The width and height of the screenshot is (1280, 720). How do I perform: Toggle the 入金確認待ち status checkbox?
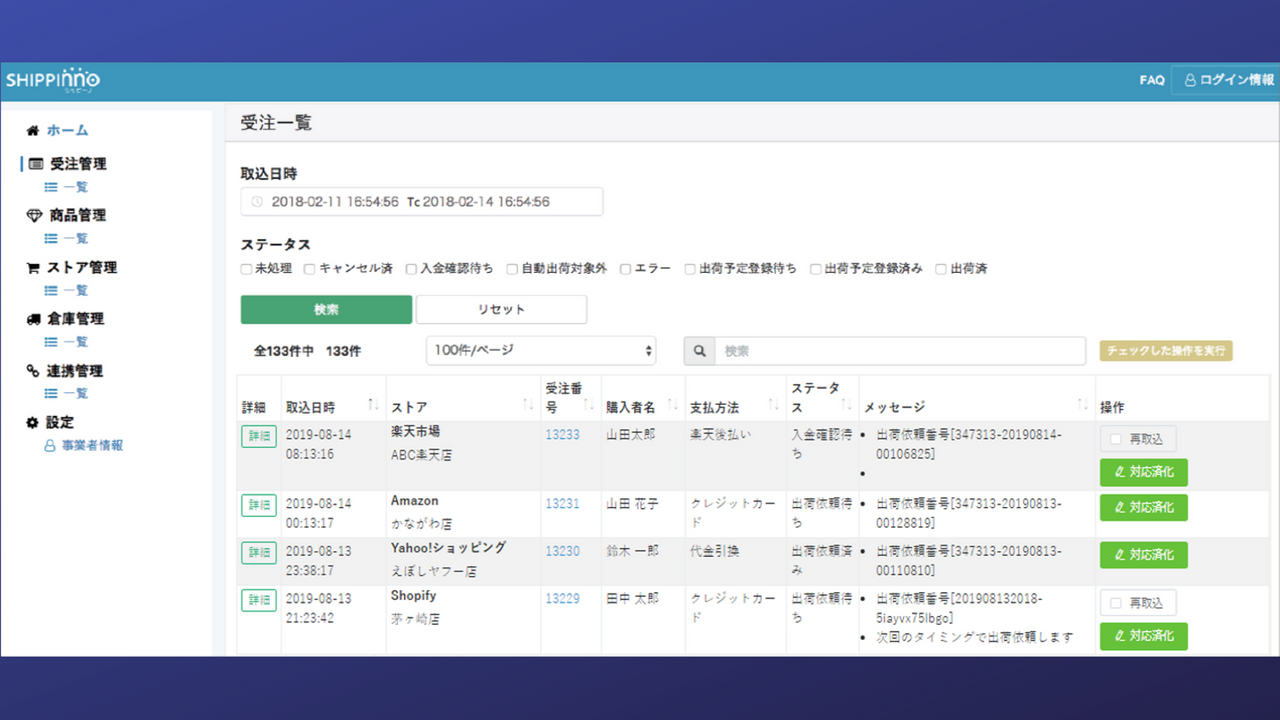[411, 269]
